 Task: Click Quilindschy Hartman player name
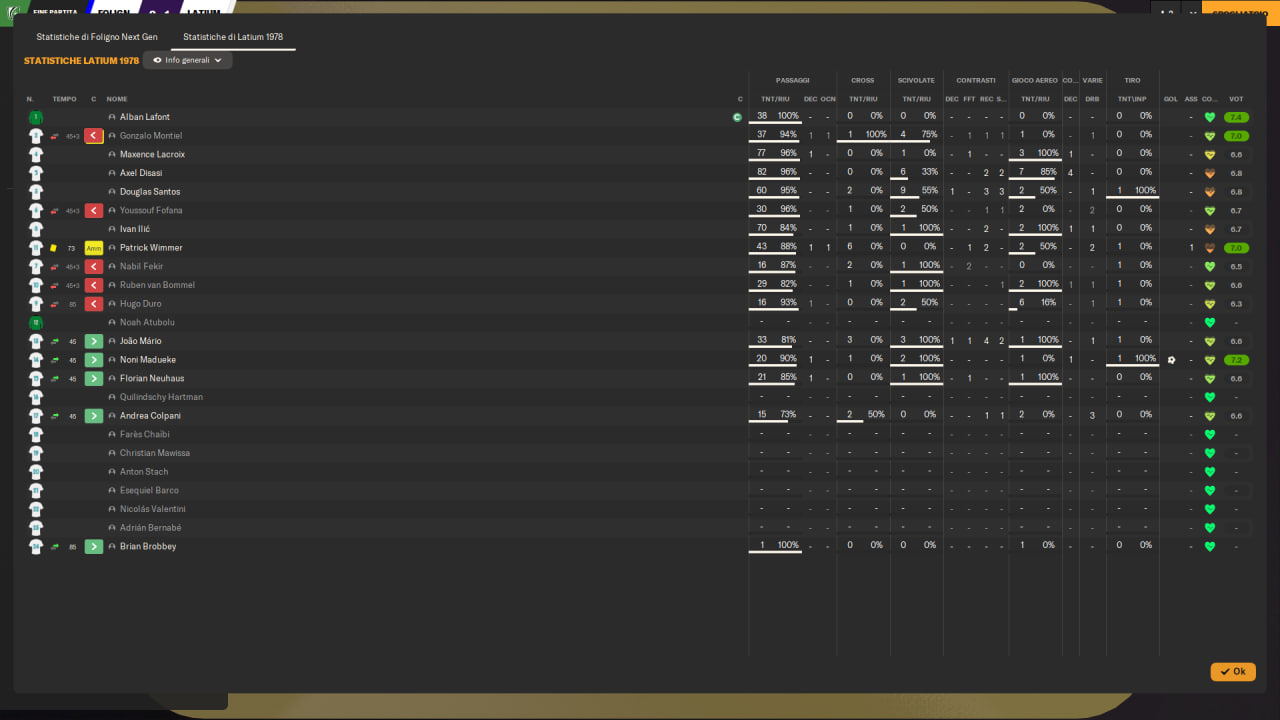click(x=161, y=397)
